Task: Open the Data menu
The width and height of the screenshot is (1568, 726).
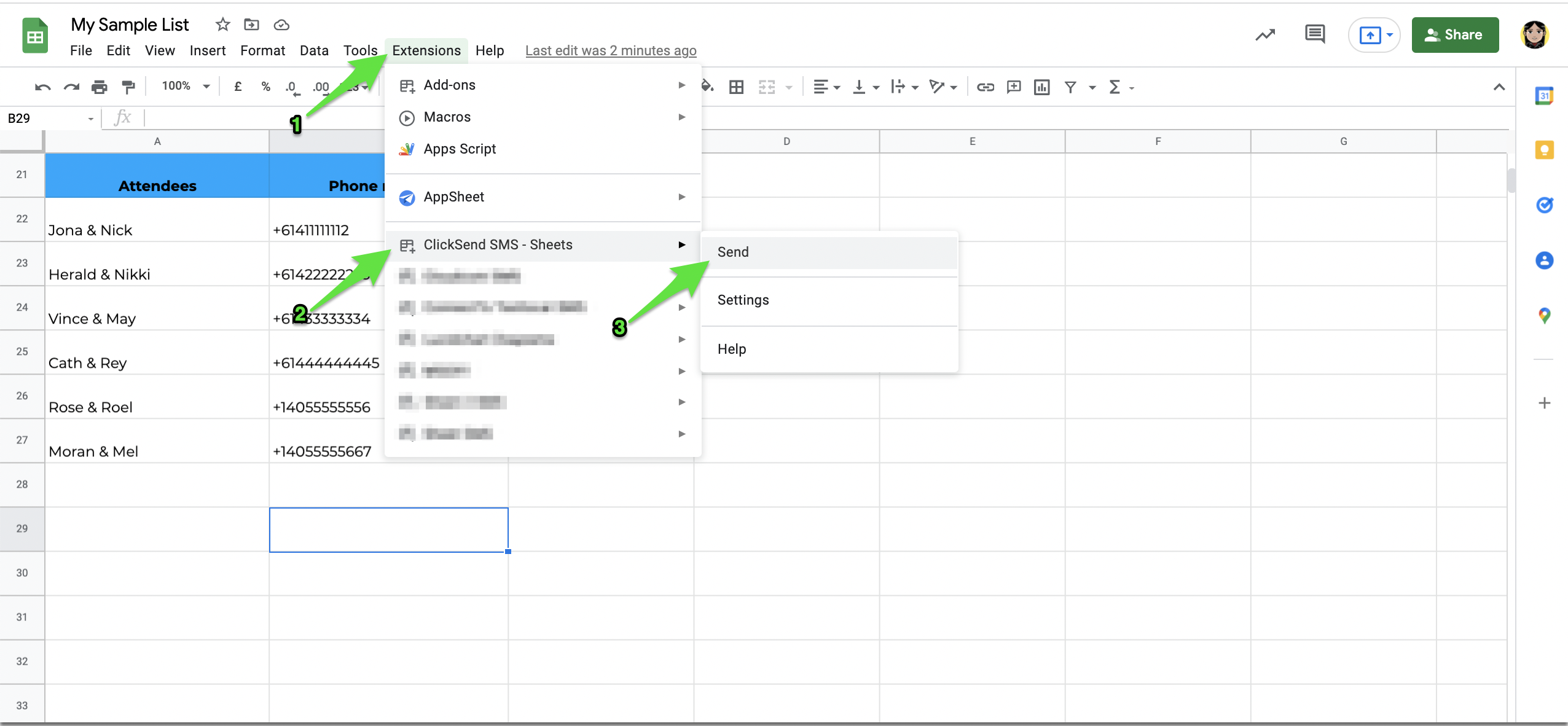Action: (314, 50)
